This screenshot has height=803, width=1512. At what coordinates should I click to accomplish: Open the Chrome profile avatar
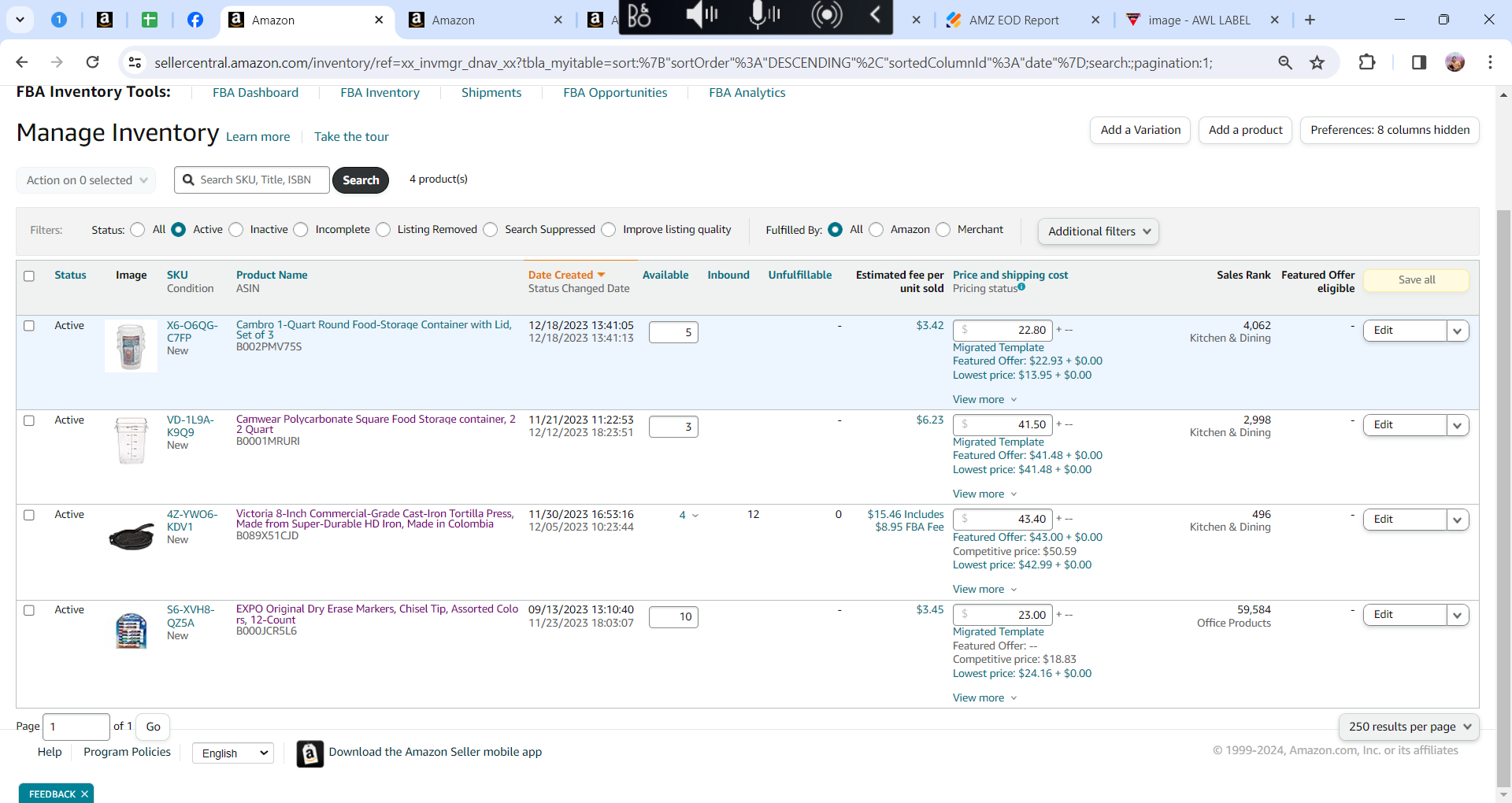tap(1455, 62)
